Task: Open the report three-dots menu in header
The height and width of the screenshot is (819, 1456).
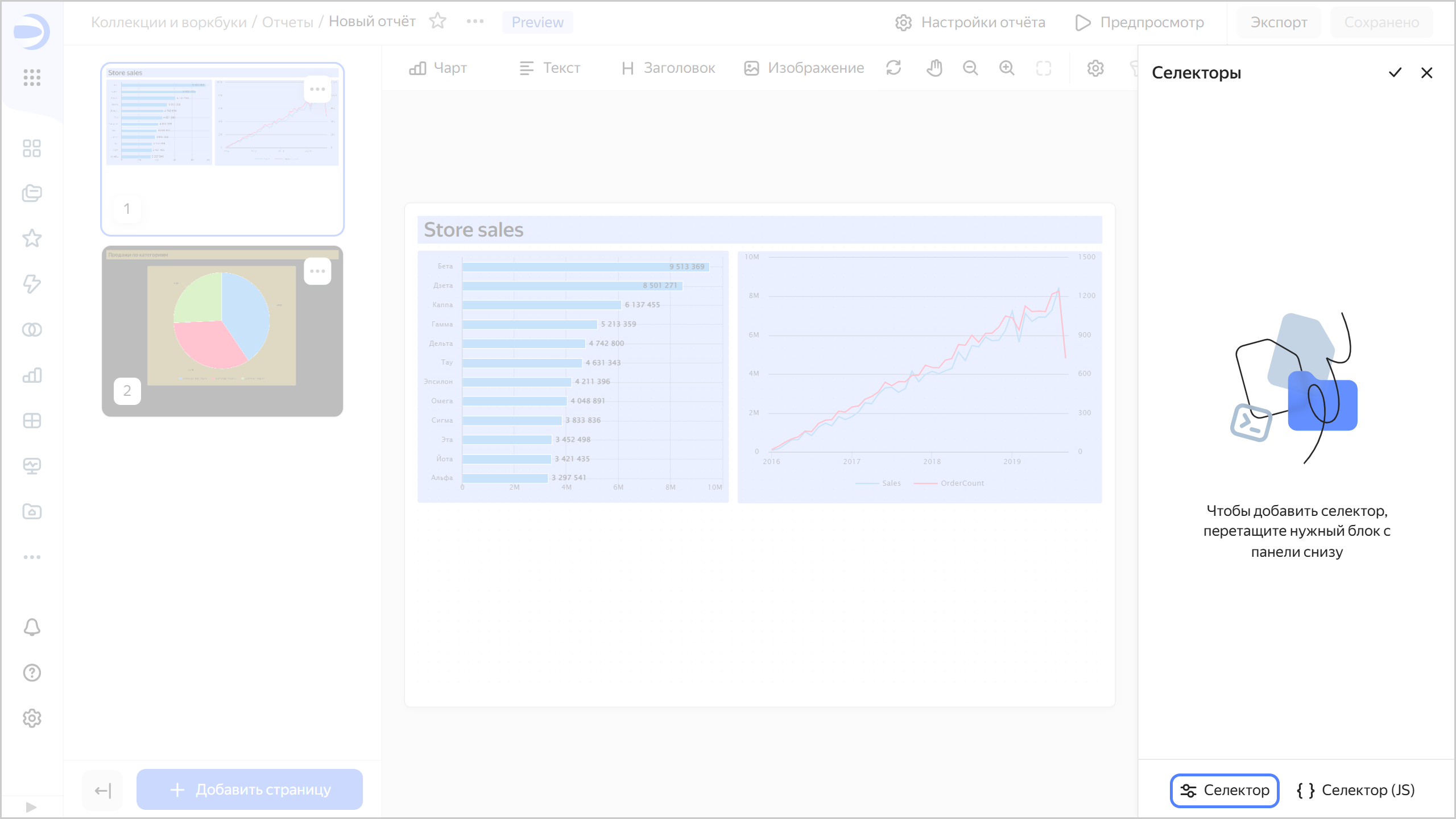Action: click(x=475, y=22)
